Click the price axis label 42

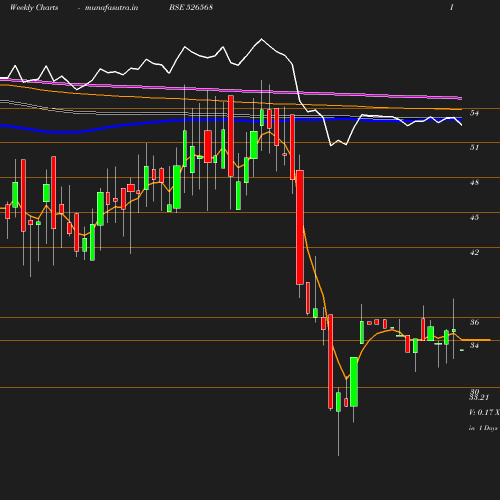[x=474, y=252]
